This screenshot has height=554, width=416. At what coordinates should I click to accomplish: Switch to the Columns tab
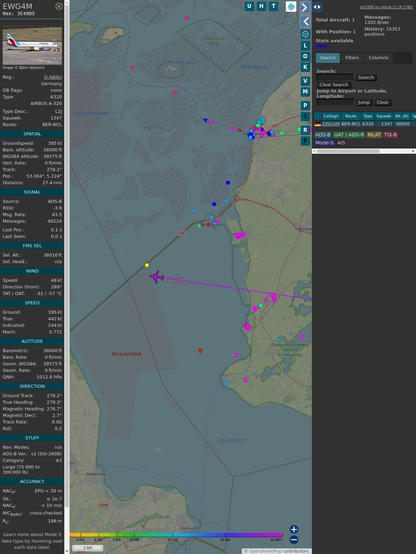(x=378, y=58)
